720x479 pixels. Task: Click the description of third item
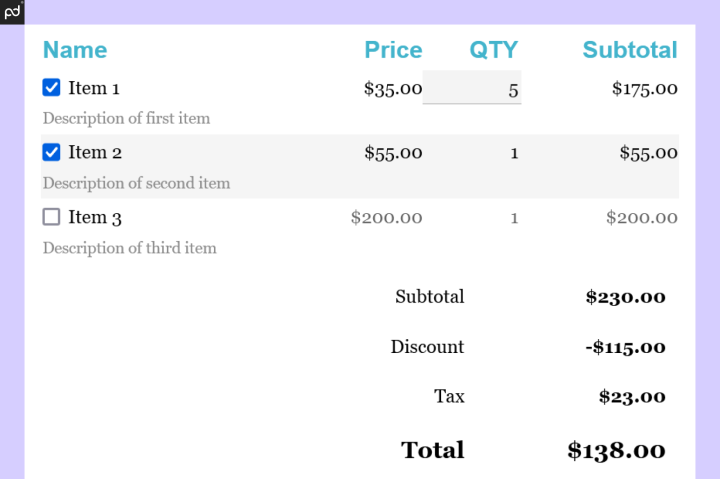[x=129, y=248]
